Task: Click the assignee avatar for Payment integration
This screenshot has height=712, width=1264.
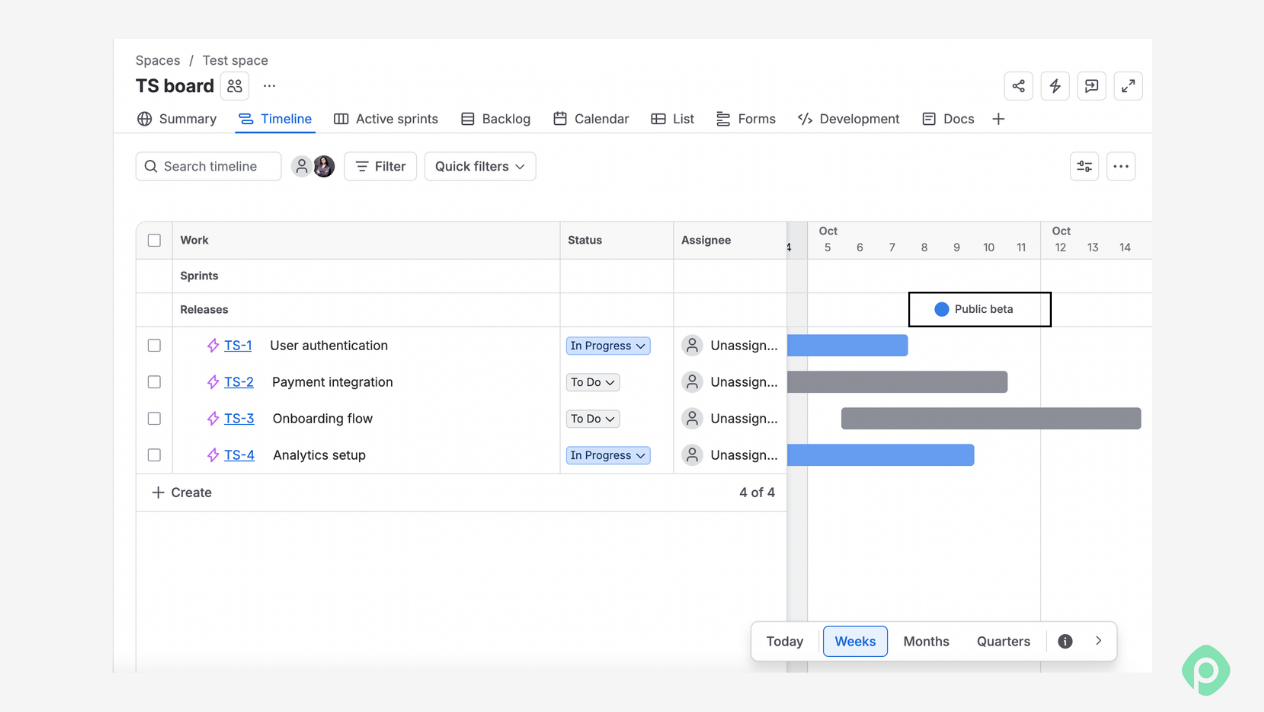Action: click(x=692, y=382)
